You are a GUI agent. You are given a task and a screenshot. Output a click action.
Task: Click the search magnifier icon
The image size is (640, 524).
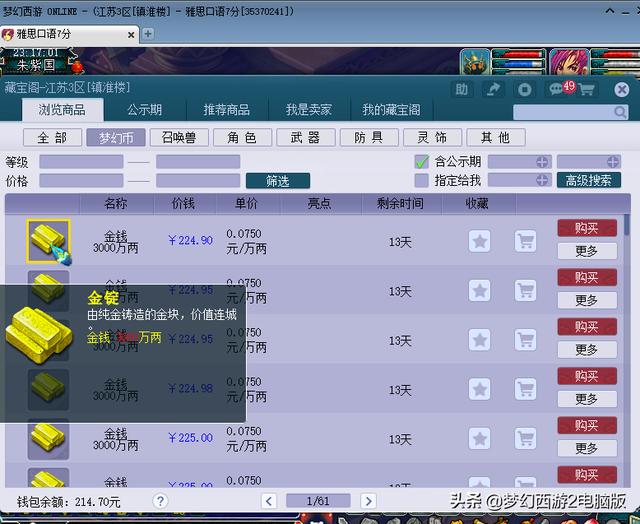coord(620,112)
